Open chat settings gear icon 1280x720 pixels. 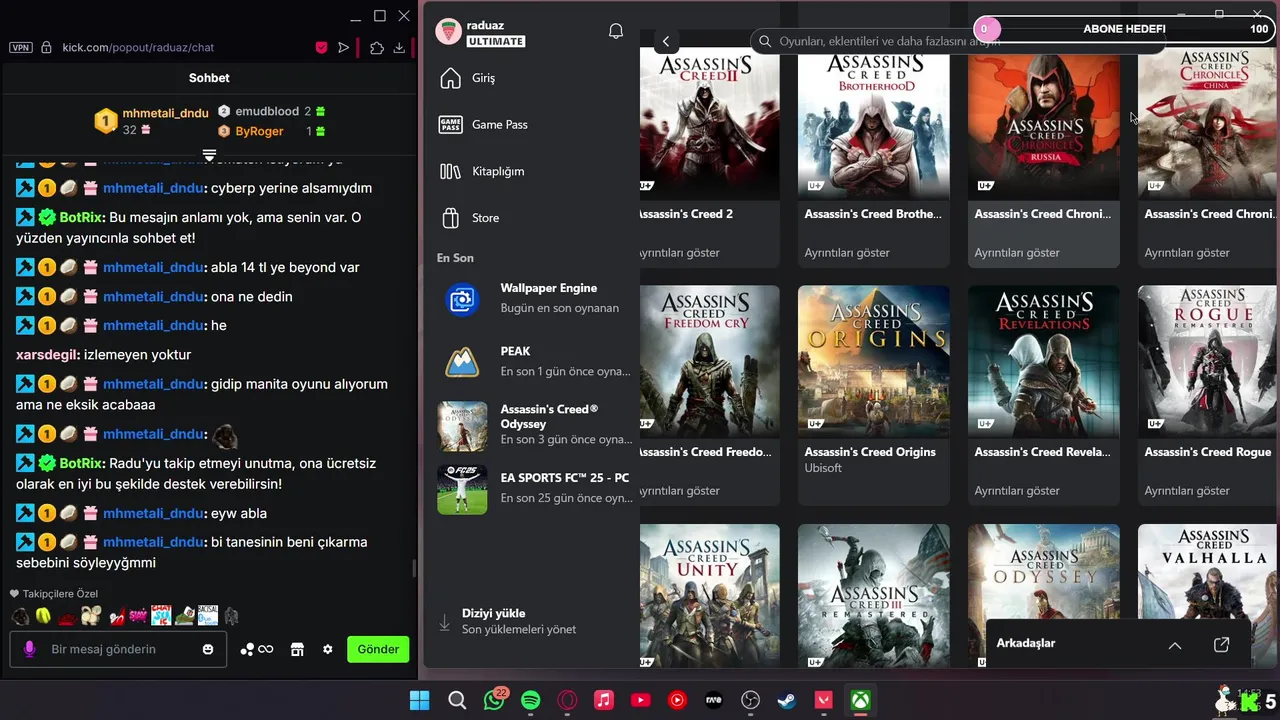click(x=327, y=649)
